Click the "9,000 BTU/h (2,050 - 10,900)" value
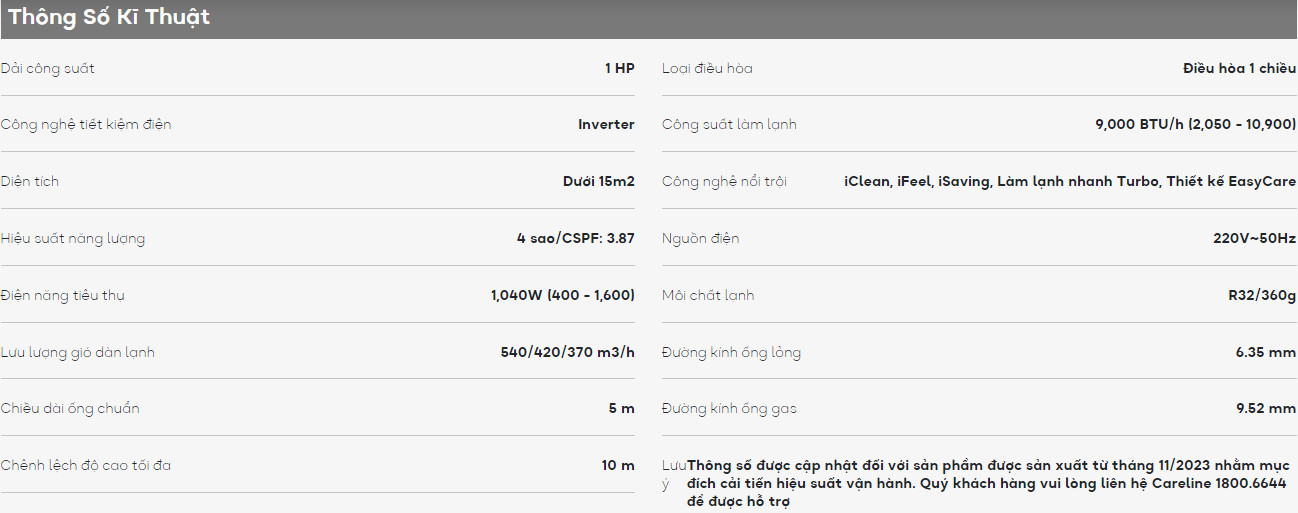Viewport: 1298px width, 513px height. pos(1195,125)
